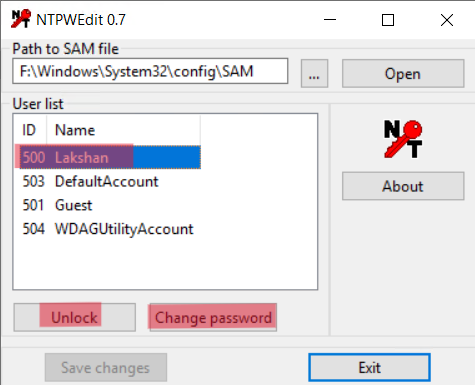Open the browse "..." button for SAM file
This screenshot has width=475, height=385.
click(314, 74)
